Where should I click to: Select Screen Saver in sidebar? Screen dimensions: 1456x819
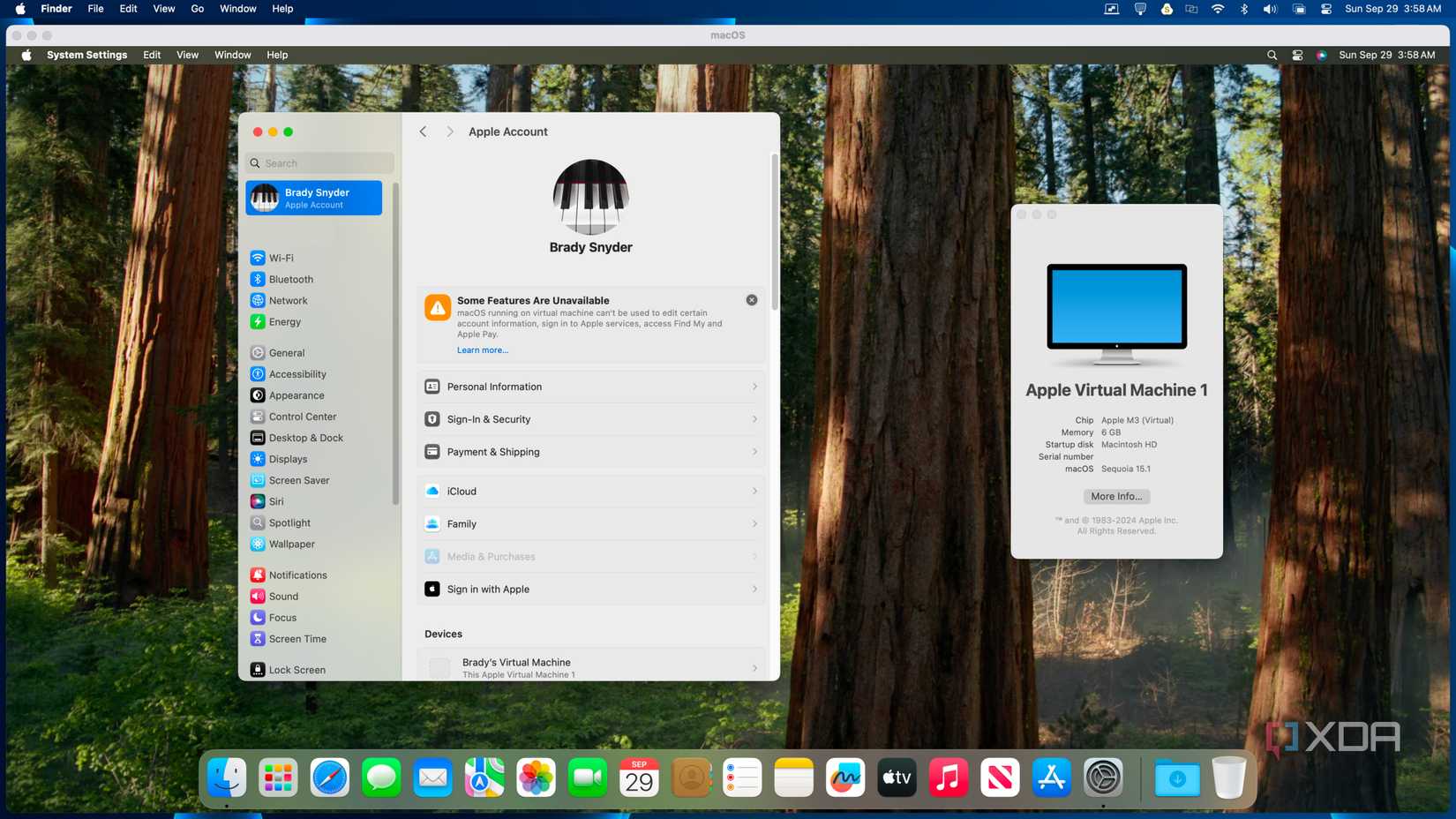click(289, 480)
